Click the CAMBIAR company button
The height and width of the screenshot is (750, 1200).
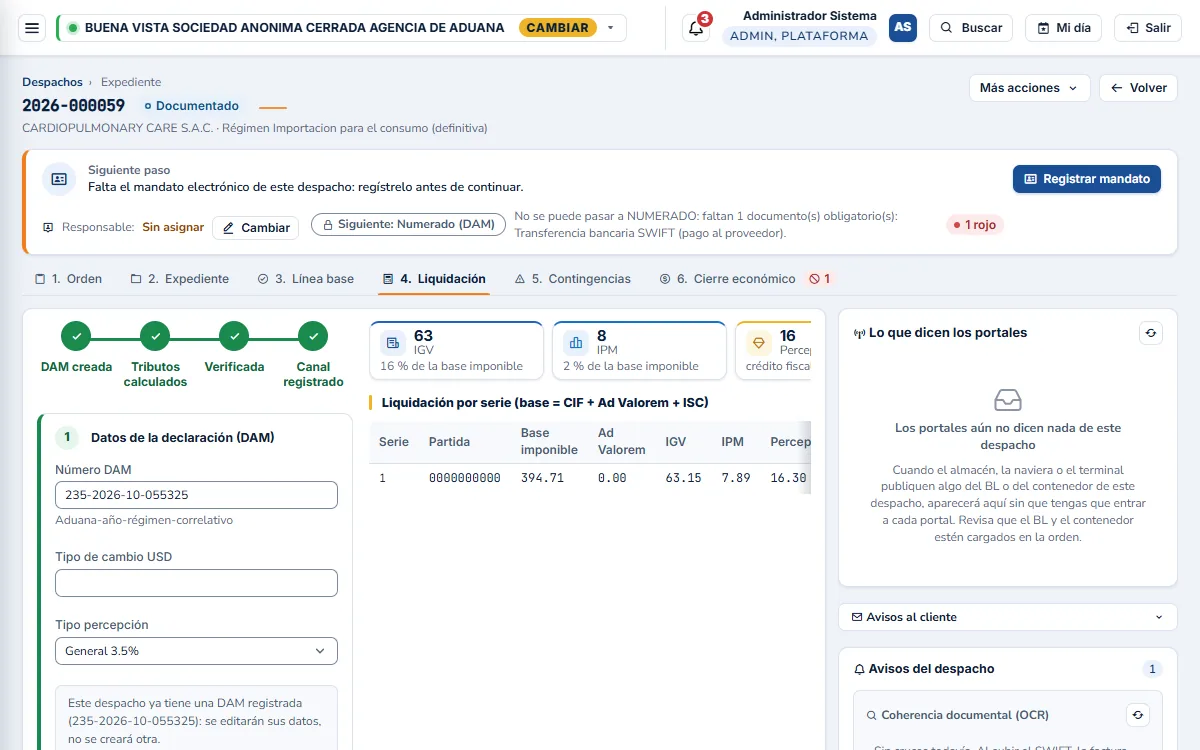pyautogui.click(x=558, y=28)
